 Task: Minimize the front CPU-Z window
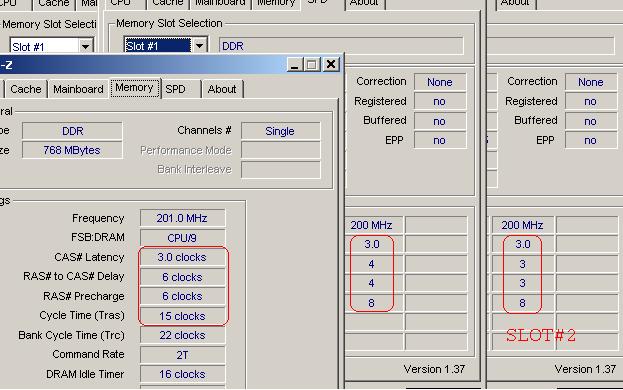pyautogui.click(x=294, y=64)
